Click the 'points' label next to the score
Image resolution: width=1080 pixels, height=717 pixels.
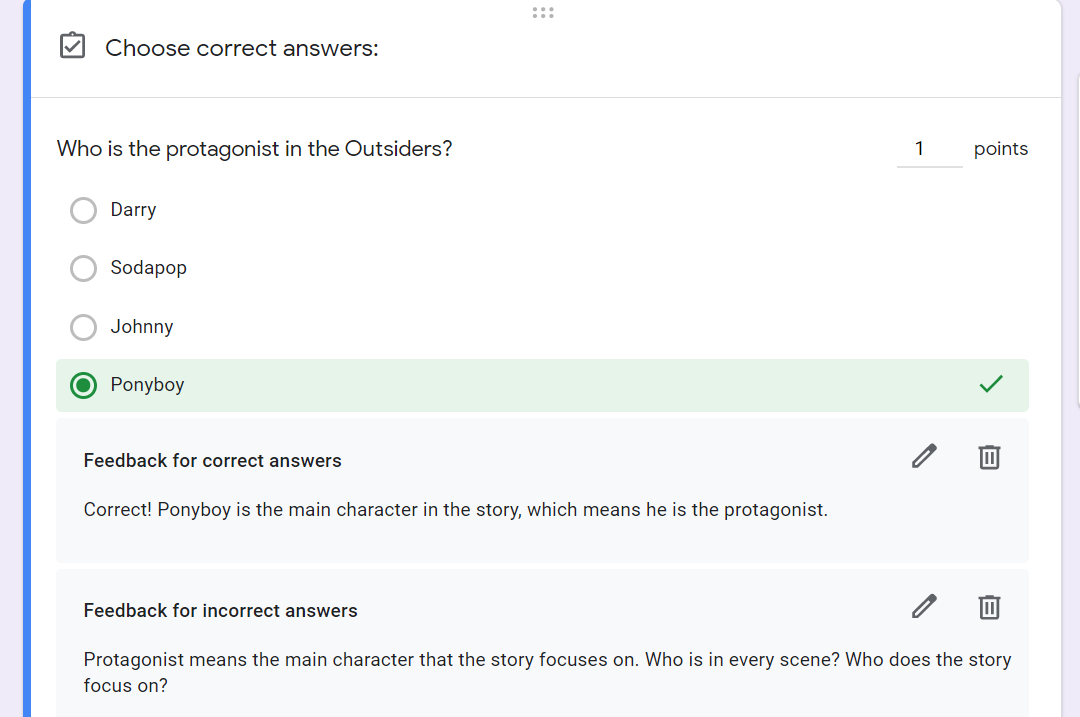[x=1000, y=149]
